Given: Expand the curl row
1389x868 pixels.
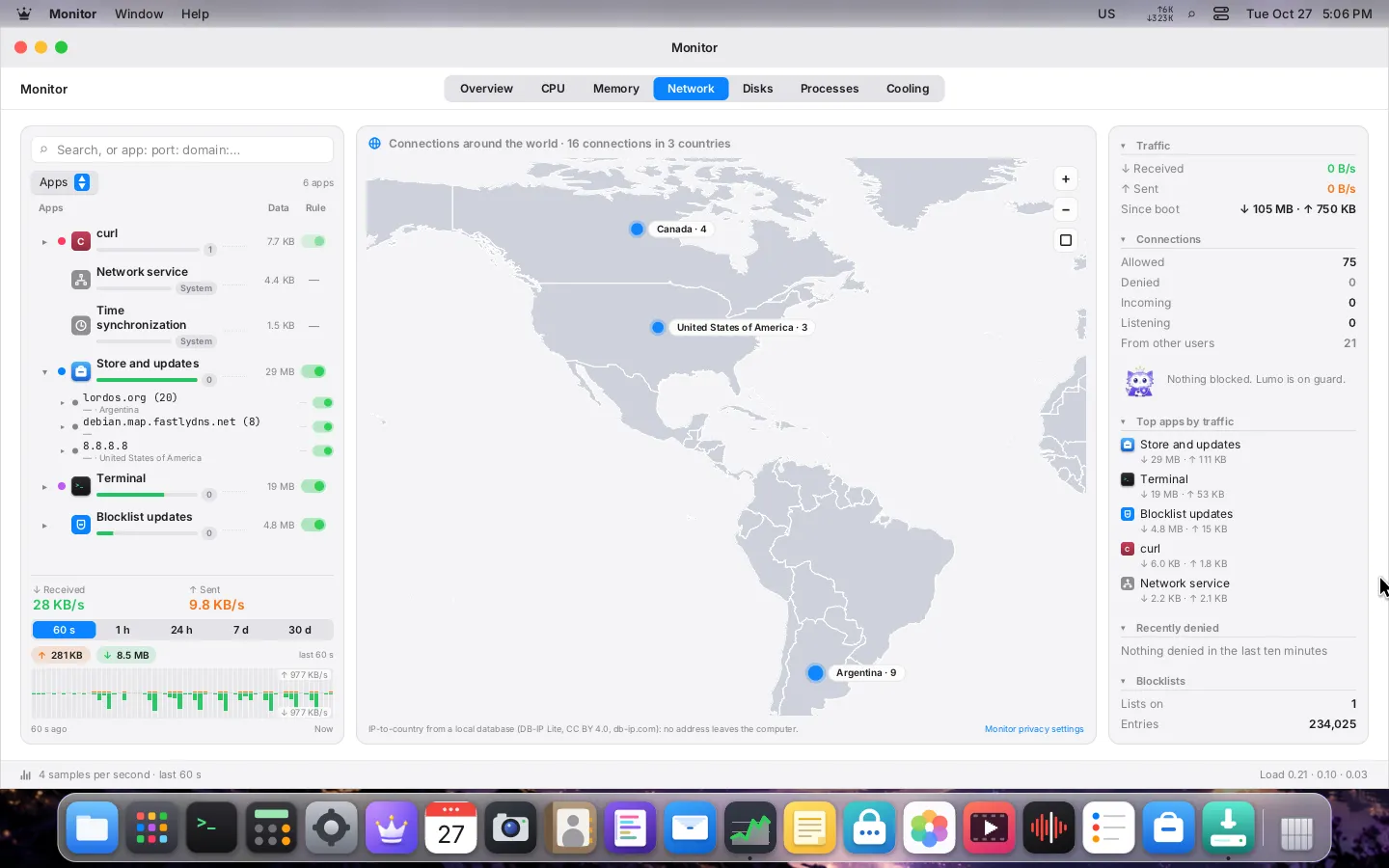Looking at the screenshot, I should point(44,242).
